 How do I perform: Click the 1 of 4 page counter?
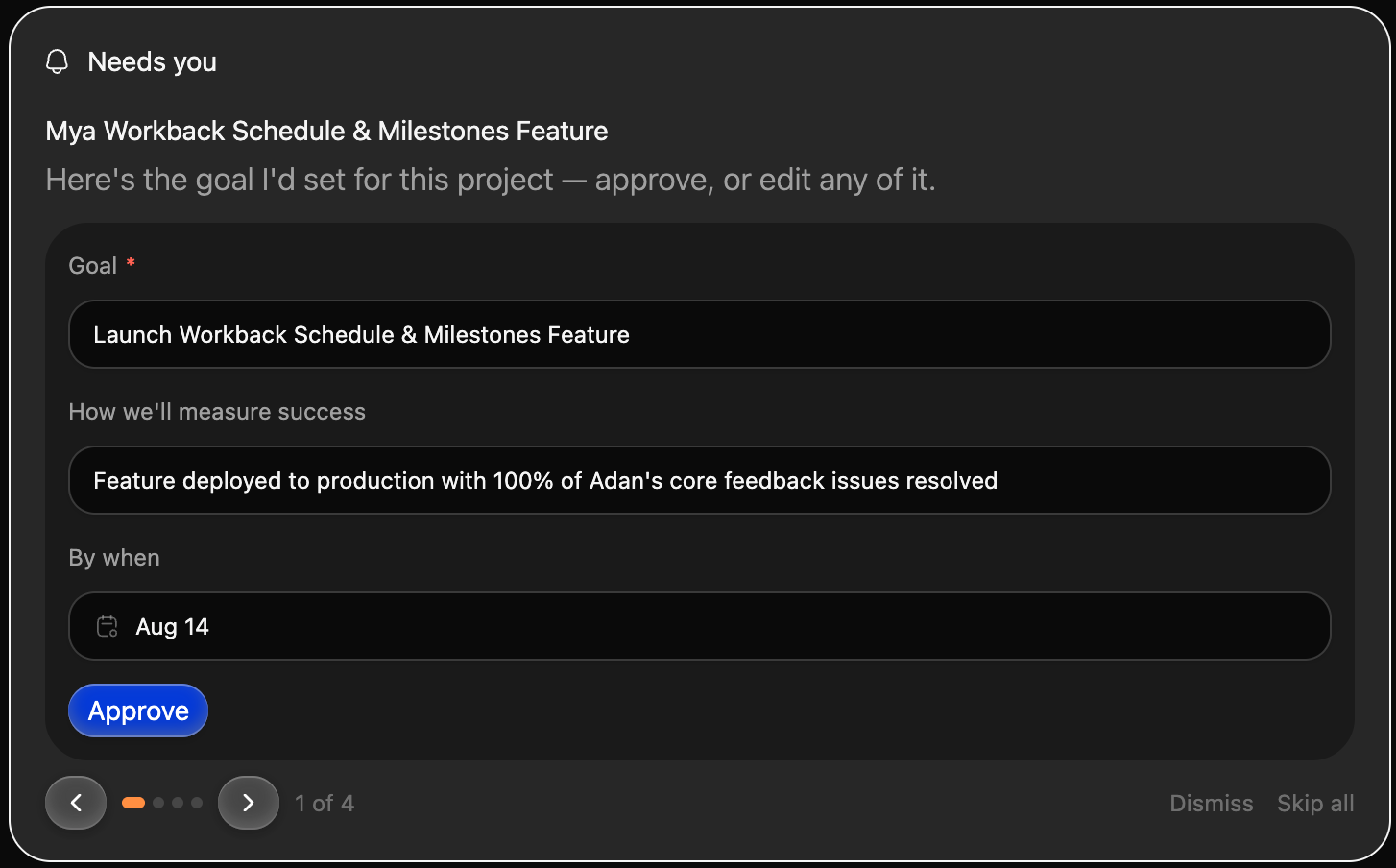coord(325,804)
